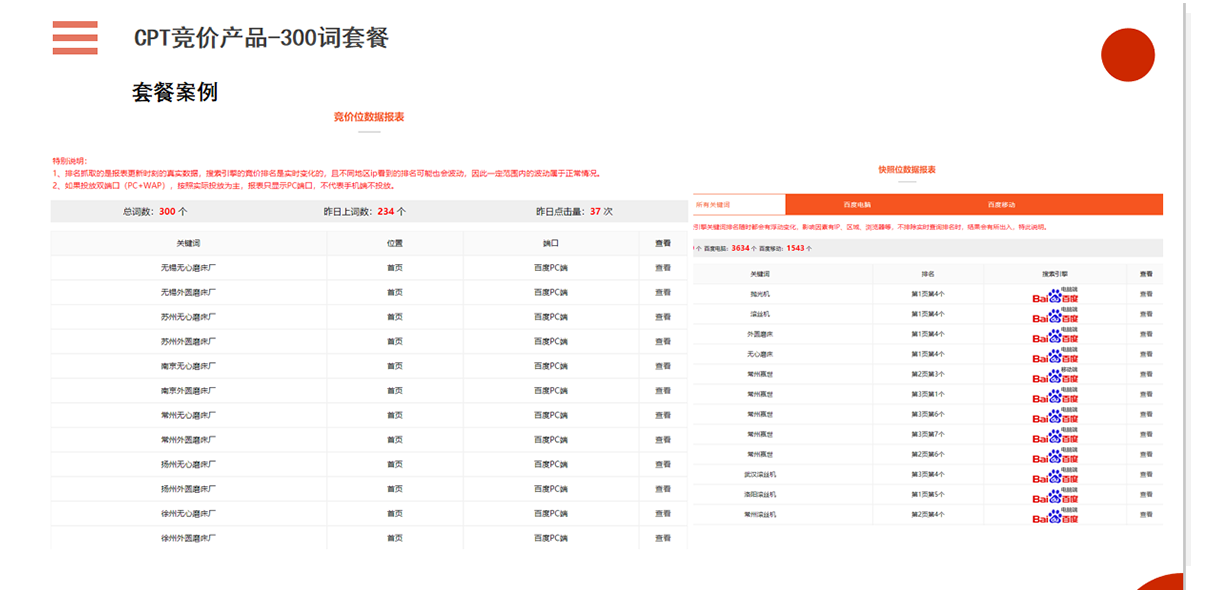1207x590 pixels.
Task: Click the 竞价位数据报表 heading
Action: [x=369, y=118]
